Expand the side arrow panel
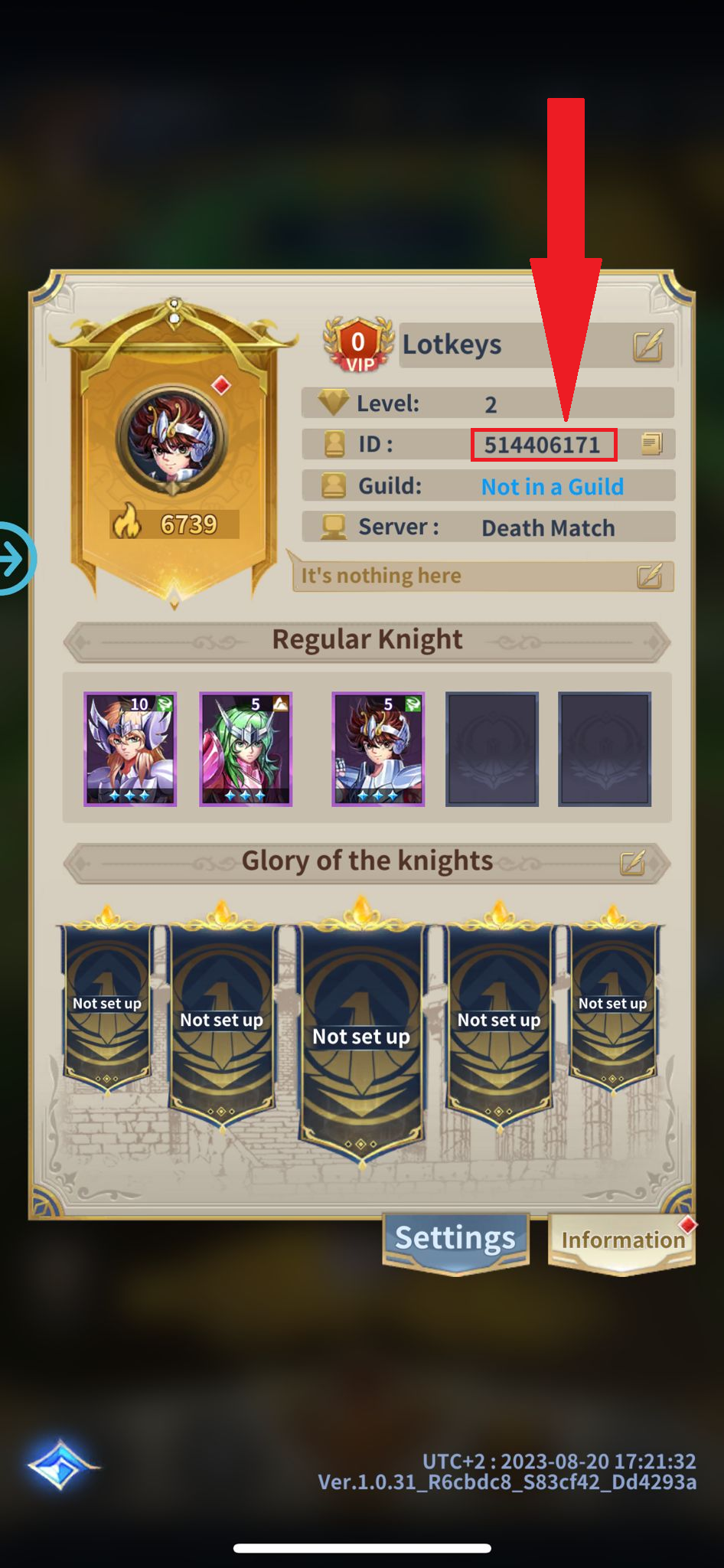 (x=15, y=558)
